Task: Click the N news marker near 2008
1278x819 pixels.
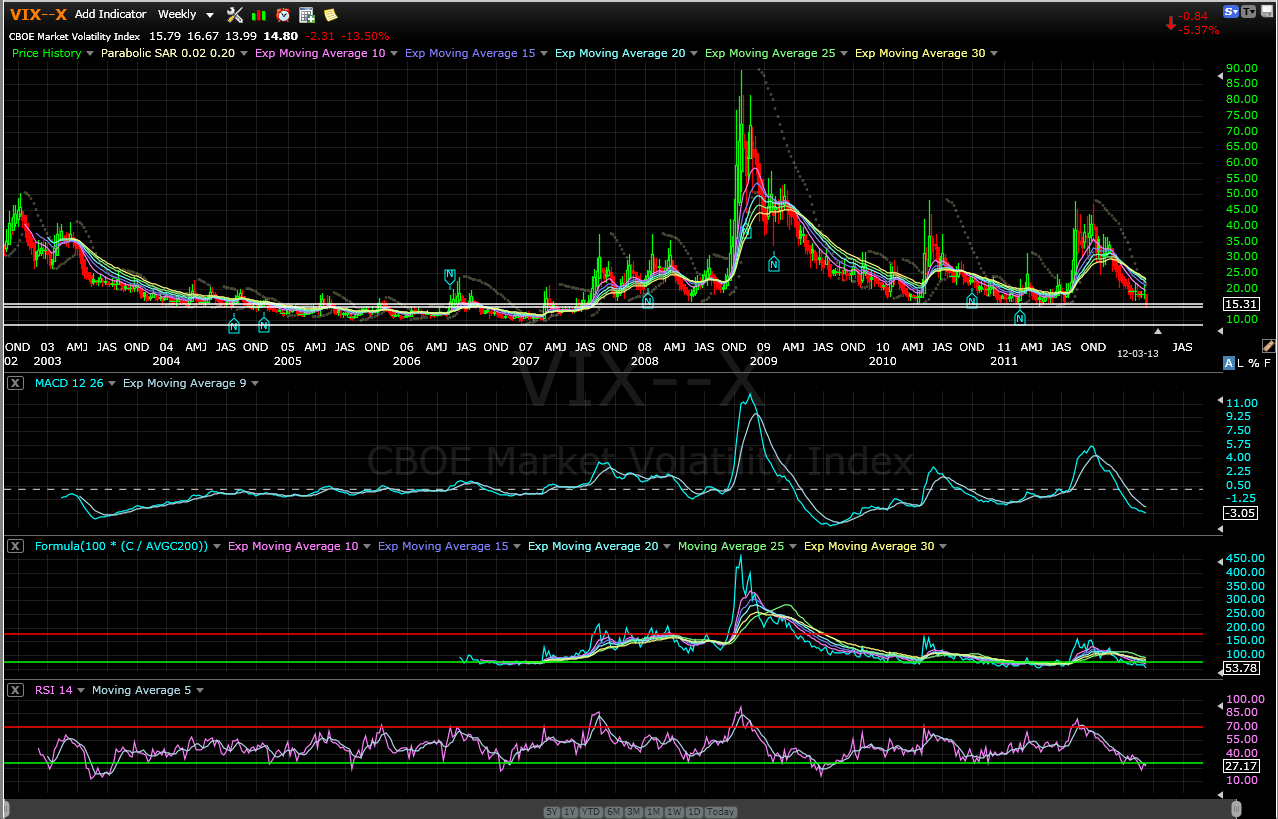Action: tap(647, 300)
